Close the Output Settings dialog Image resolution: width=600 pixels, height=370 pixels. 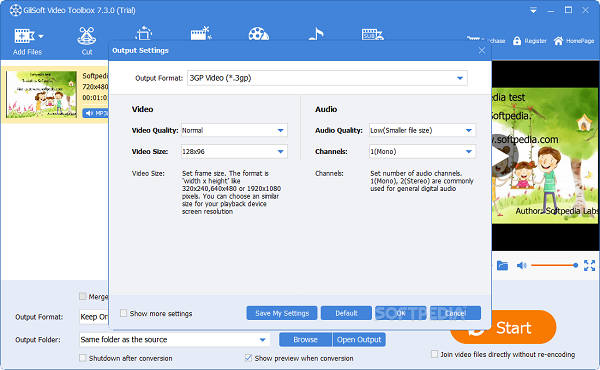[482, 50]
